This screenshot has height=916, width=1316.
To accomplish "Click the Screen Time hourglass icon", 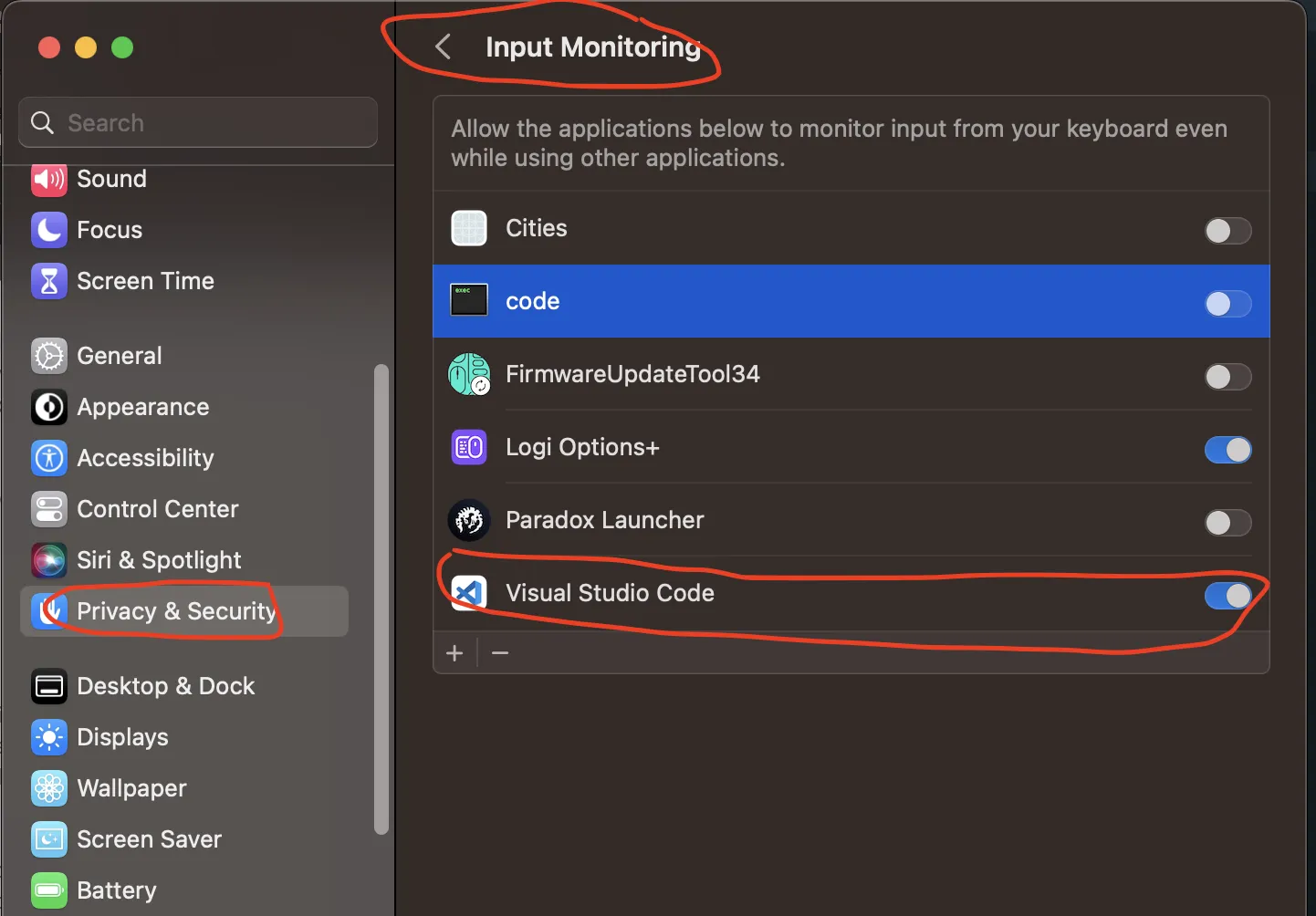I will pos(49,281).
